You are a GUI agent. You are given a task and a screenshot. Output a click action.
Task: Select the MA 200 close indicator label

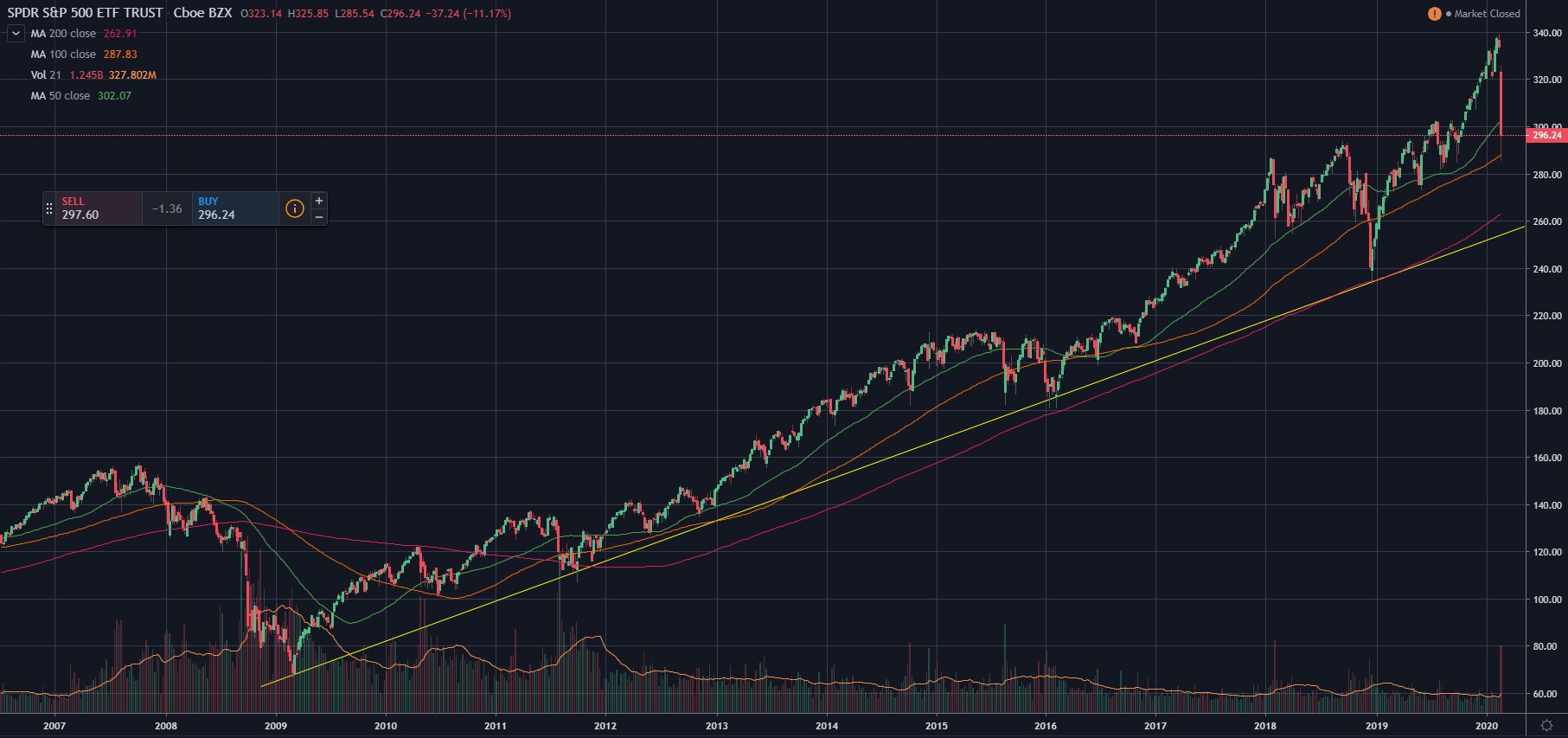(x=63, y=34)
